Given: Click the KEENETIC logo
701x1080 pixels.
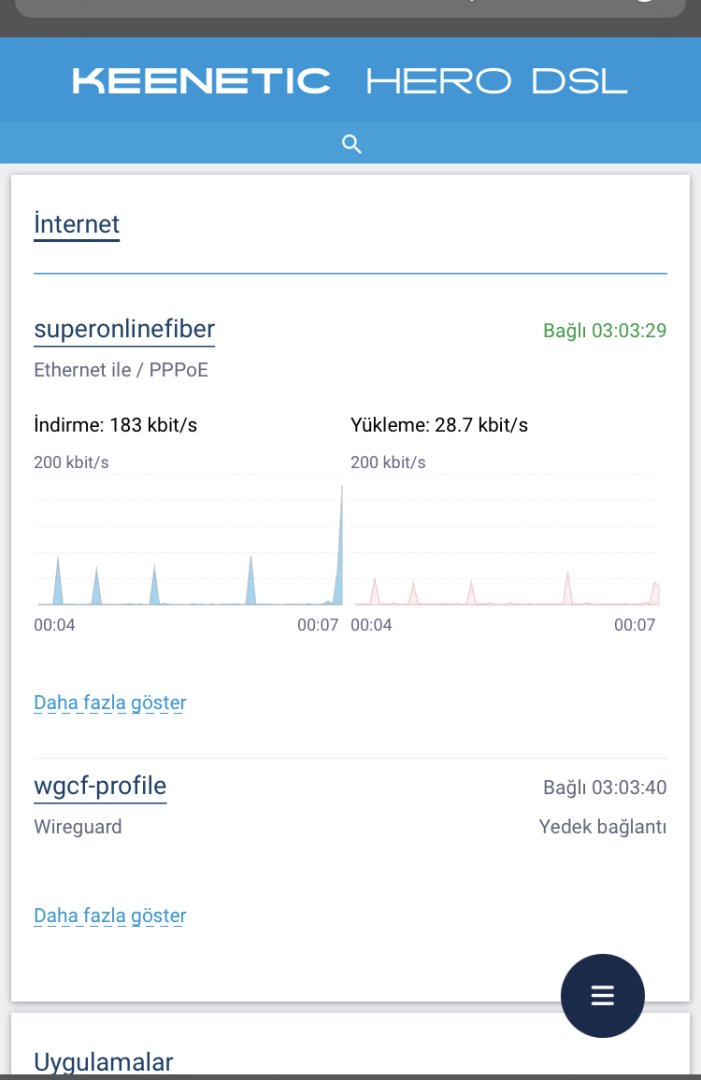Looking at the screenshot, I should click(201, 81).
